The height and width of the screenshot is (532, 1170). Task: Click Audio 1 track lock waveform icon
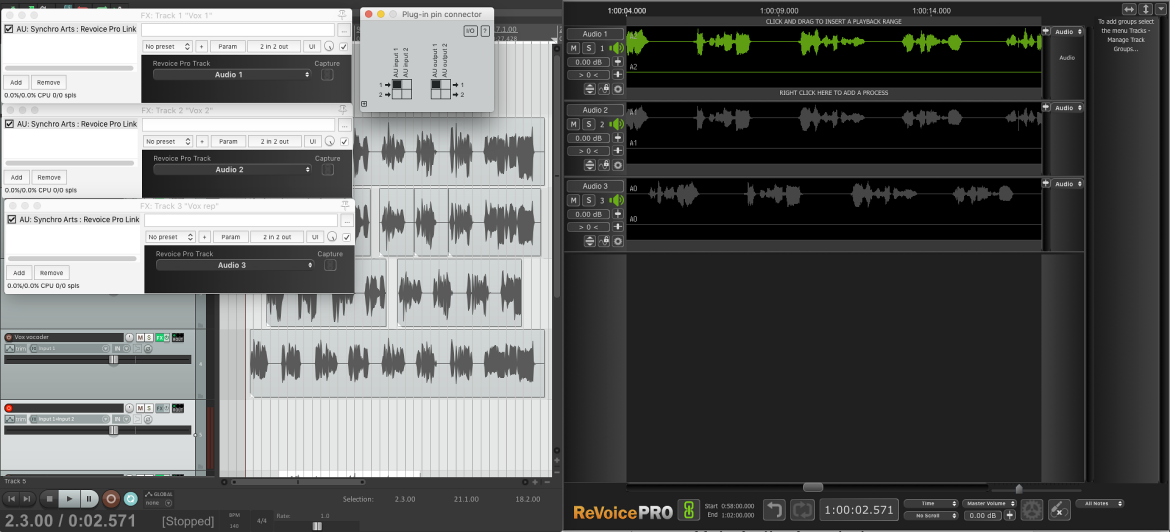[604, 89]
